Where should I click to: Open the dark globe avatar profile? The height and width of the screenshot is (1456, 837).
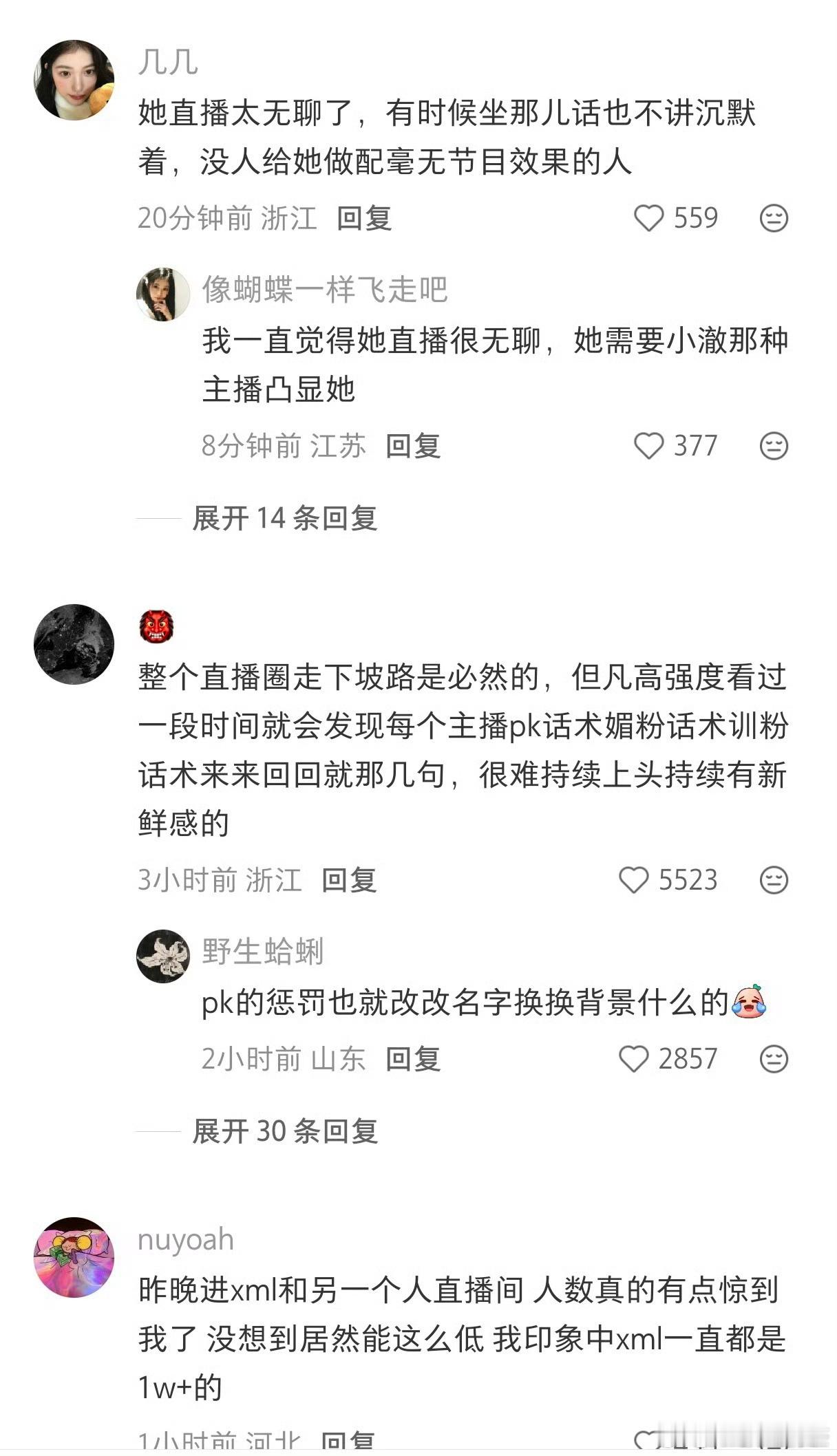tap(74, 644)
